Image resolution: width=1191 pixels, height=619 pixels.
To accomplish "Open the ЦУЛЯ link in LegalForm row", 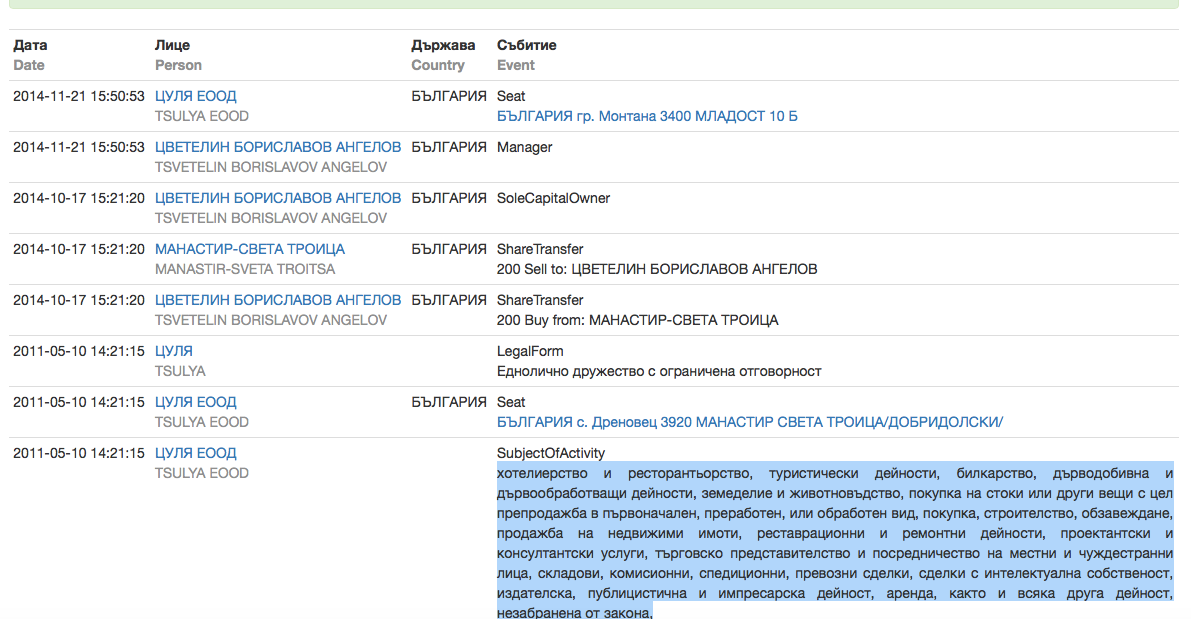I will 174,351.
